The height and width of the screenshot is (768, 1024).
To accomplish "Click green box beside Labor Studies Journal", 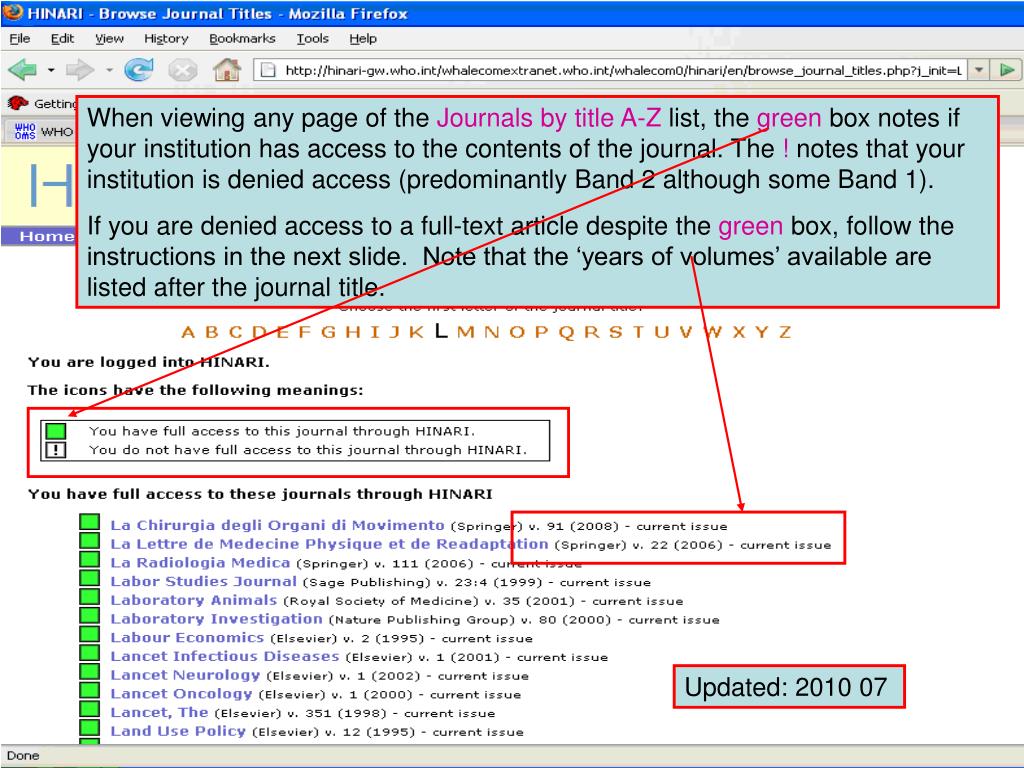I will coord(89,579).
